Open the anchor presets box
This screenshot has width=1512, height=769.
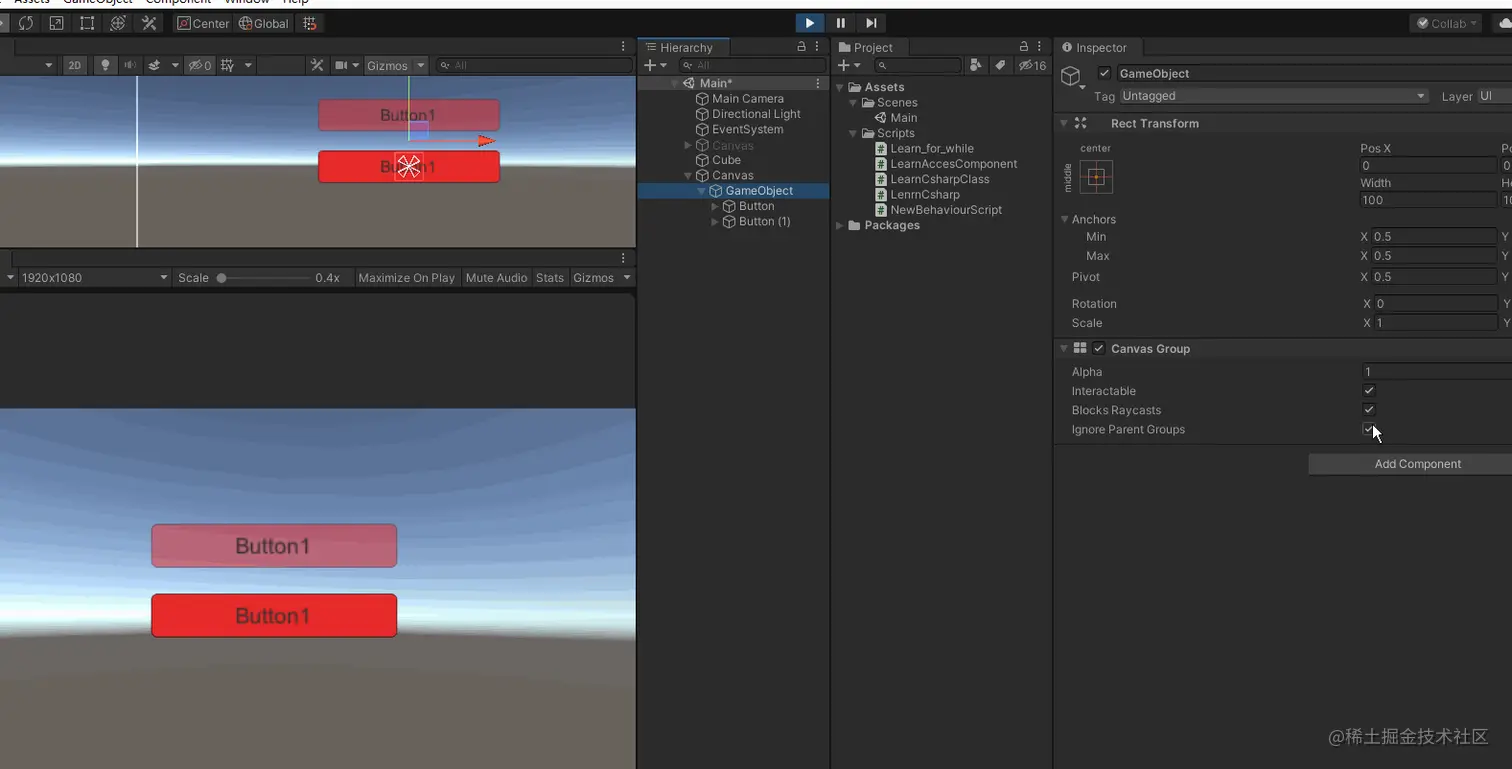click(x=1096, y=178)
